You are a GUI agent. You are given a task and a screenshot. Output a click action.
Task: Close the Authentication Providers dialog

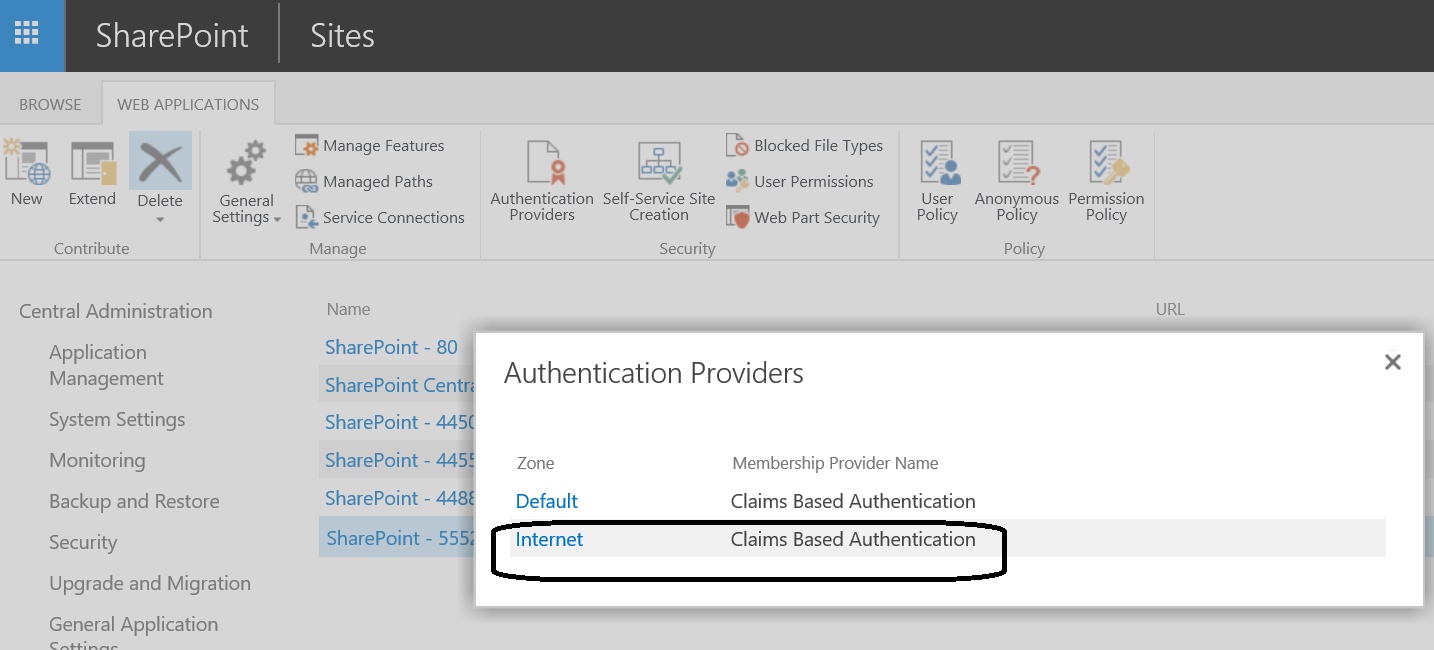click(1392, 362)
